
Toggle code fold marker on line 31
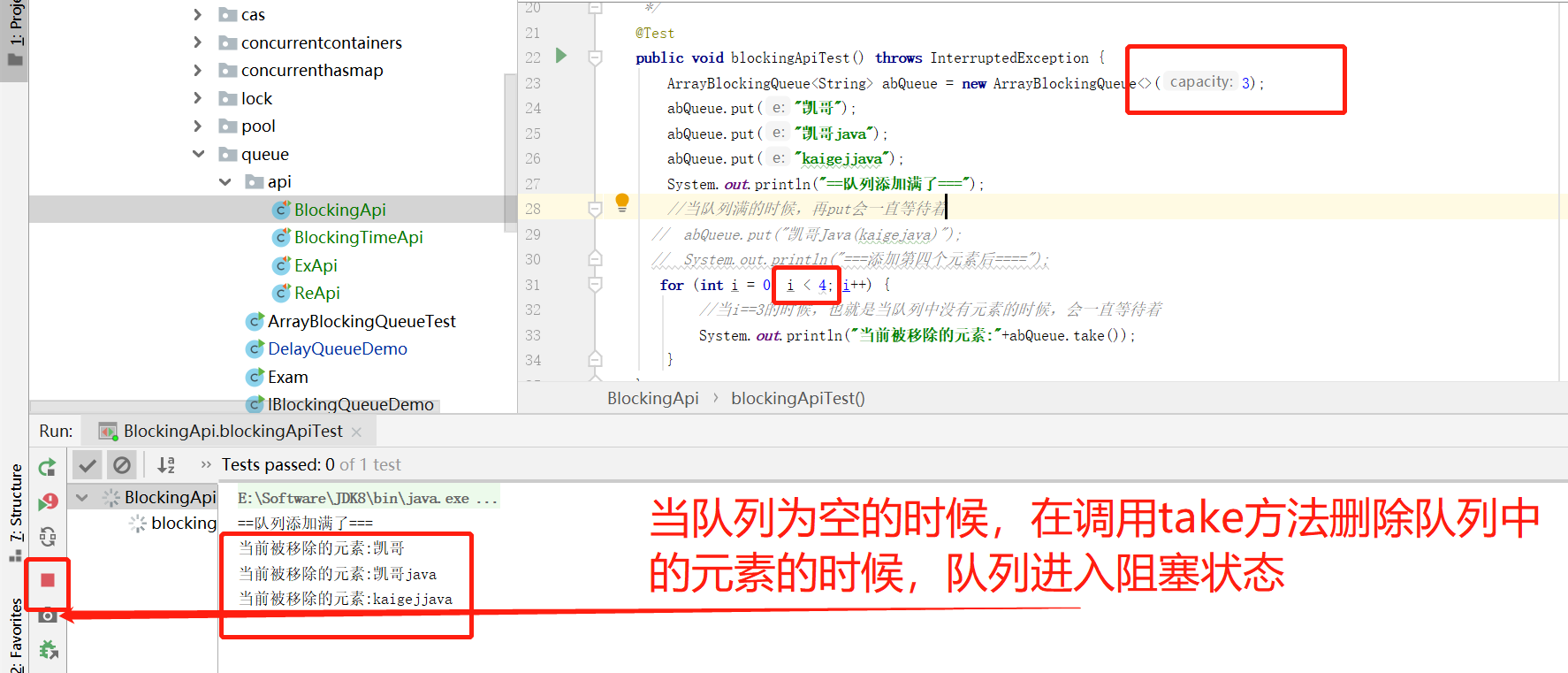pyautogui.click(x=596, y=285)
